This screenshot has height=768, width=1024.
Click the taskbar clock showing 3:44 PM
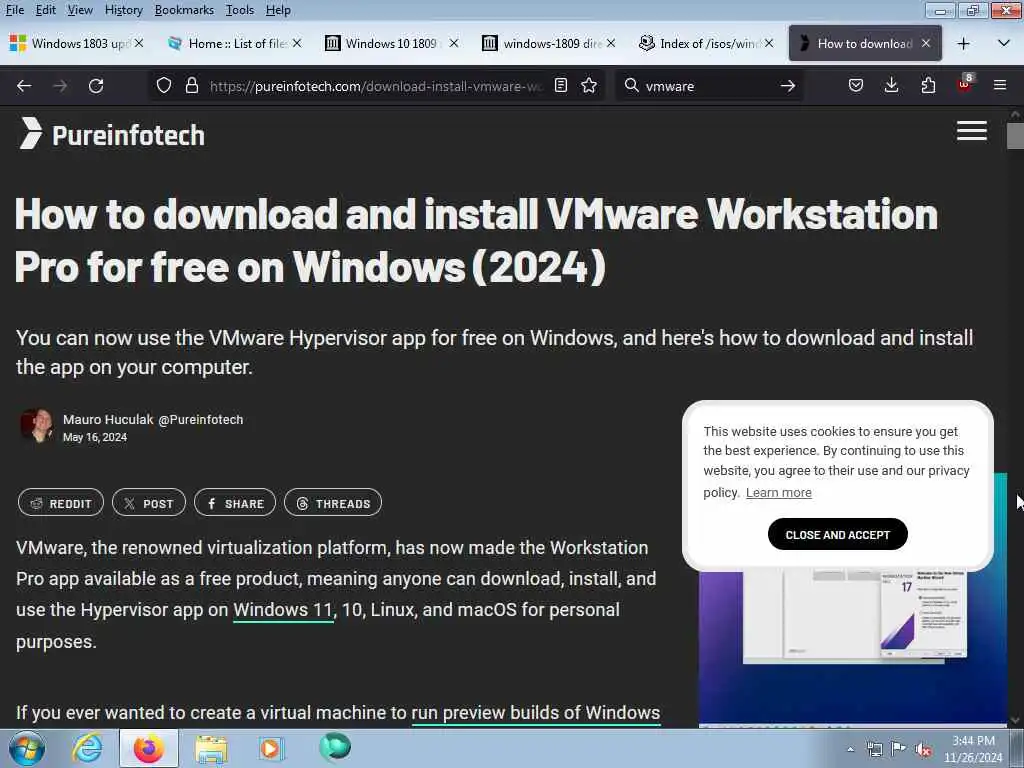pos(973,749)
